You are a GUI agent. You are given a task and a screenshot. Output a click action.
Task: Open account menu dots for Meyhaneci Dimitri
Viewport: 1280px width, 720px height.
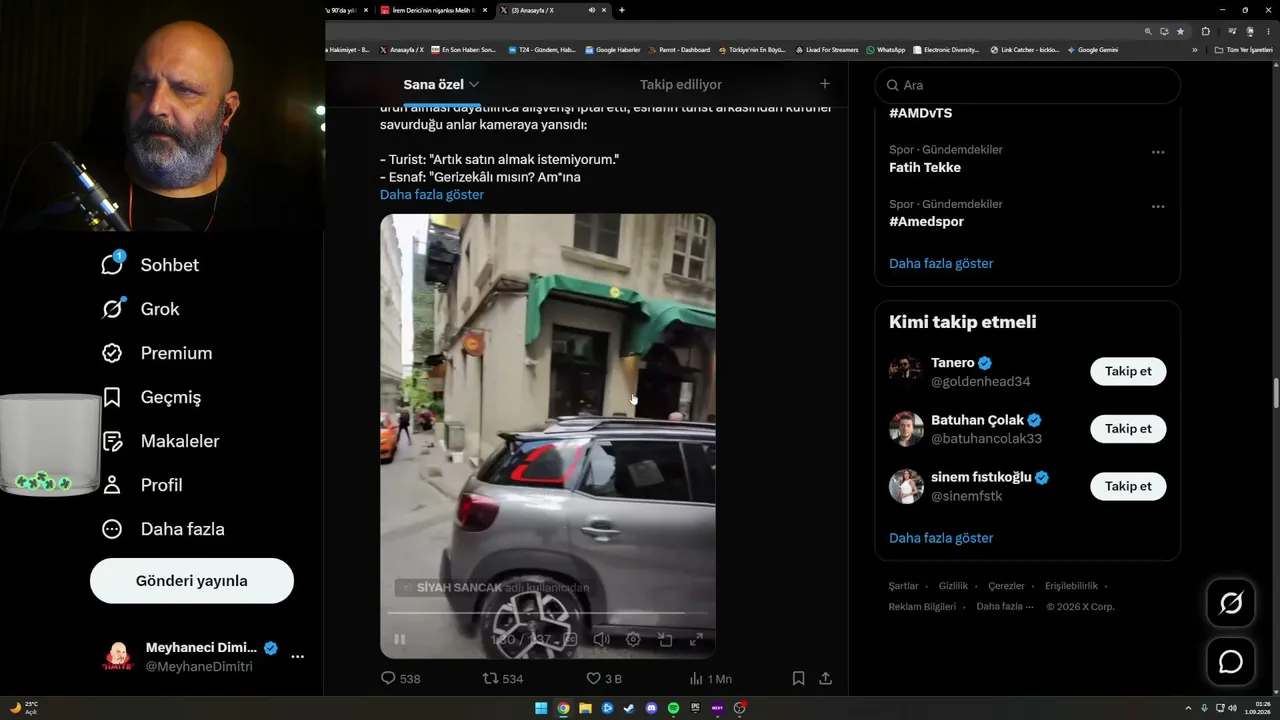tap(297, 657)
